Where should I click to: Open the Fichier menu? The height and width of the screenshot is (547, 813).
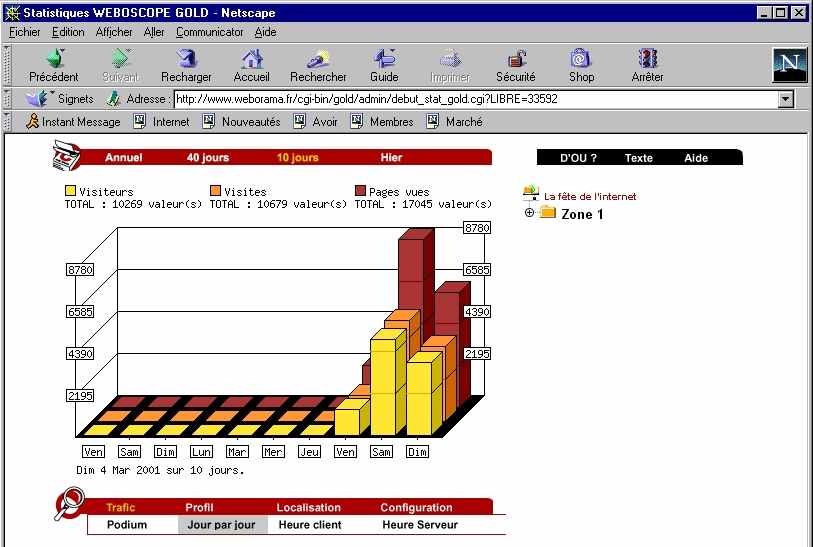[24, 32]
